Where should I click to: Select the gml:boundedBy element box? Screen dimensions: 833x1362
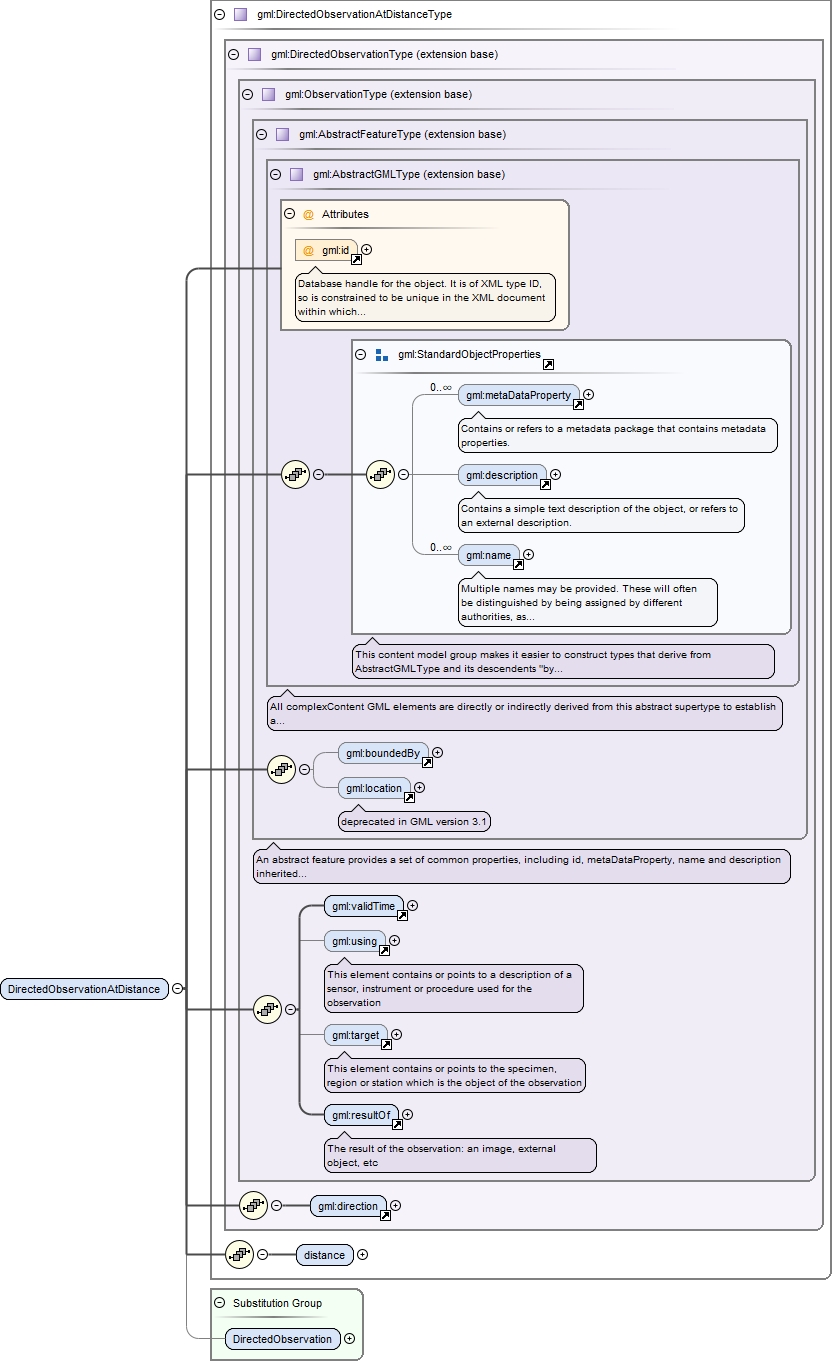(383, 753)
